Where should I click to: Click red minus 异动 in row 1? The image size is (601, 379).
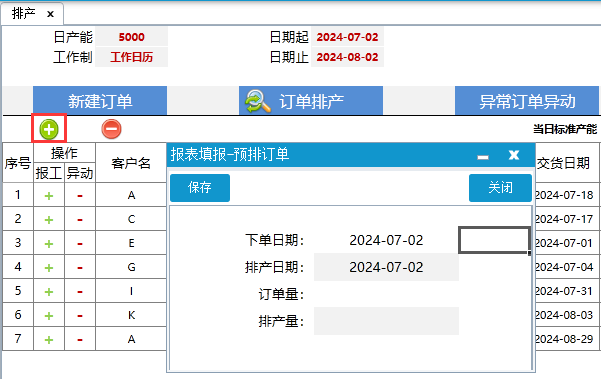(80, 196)
